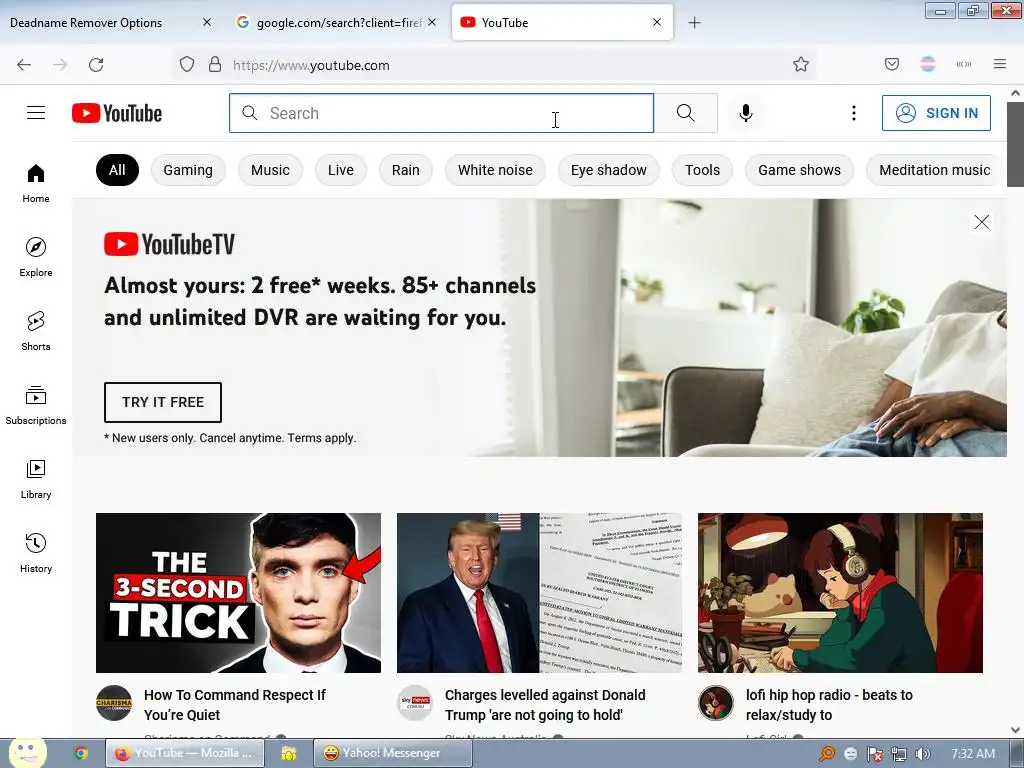1024x768 pixels.
Task: Select the Music filter chip
Action: pyautogui.click(x=270, y=170)
